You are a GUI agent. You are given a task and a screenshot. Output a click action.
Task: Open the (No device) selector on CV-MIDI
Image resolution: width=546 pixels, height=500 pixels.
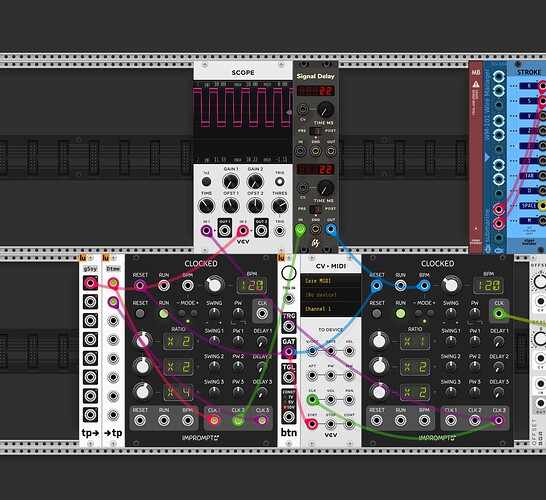tap(330, 295)
